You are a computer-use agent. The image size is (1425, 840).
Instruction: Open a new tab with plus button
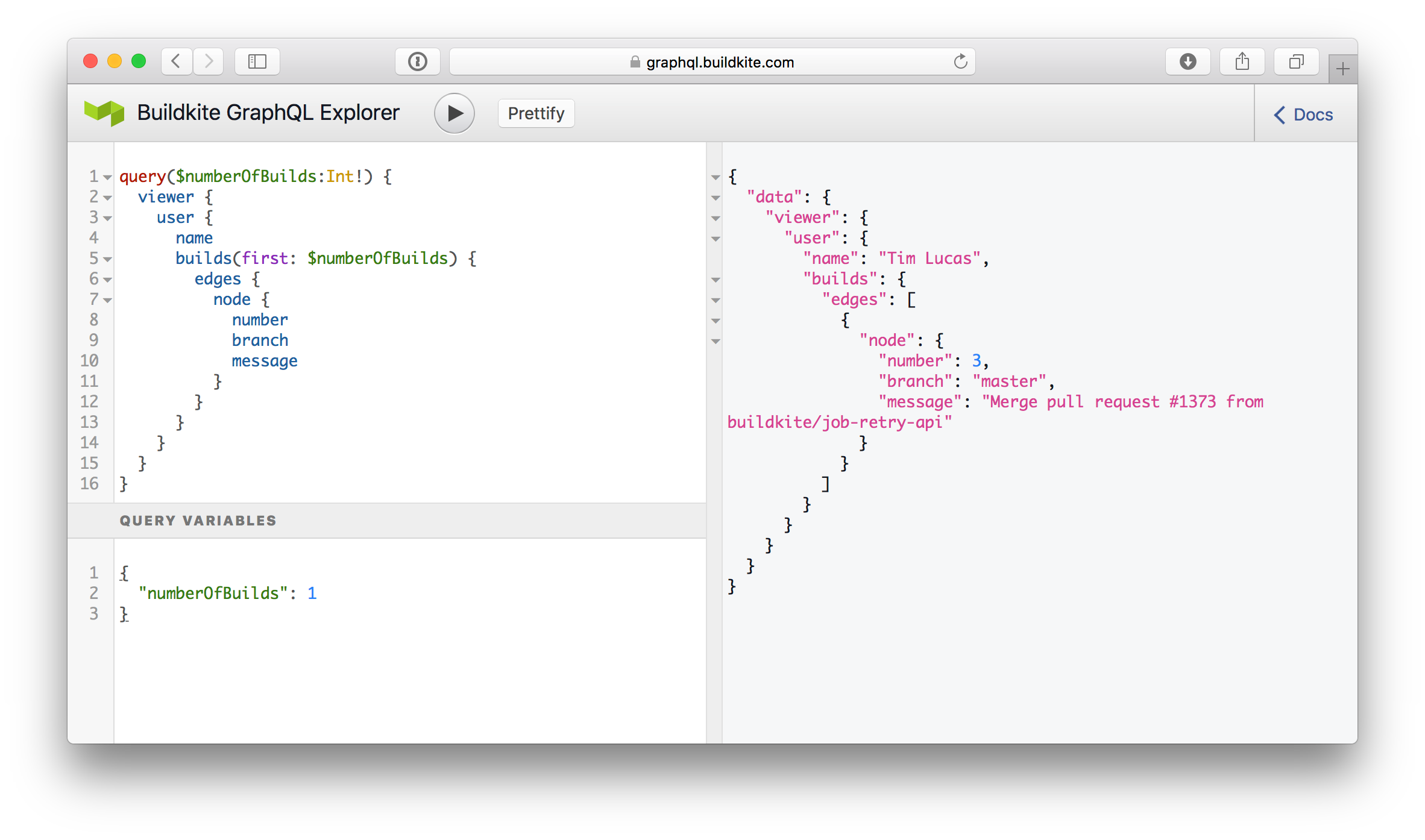point(1342,69)
